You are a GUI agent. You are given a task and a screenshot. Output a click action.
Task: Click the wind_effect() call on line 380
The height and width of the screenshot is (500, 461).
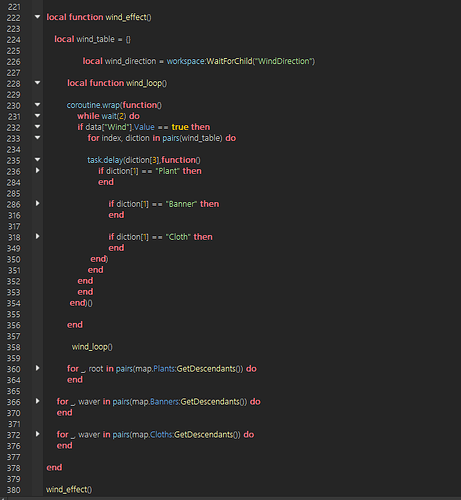pos(69,489)
